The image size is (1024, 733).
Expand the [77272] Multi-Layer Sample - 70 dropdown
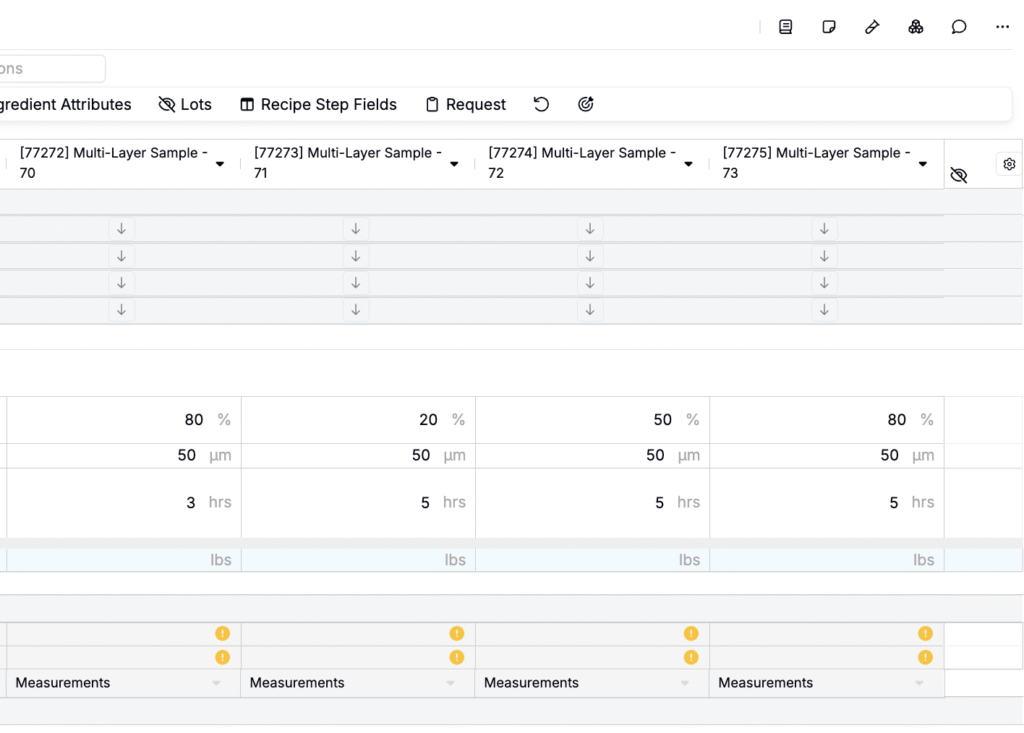coord(220,164)
